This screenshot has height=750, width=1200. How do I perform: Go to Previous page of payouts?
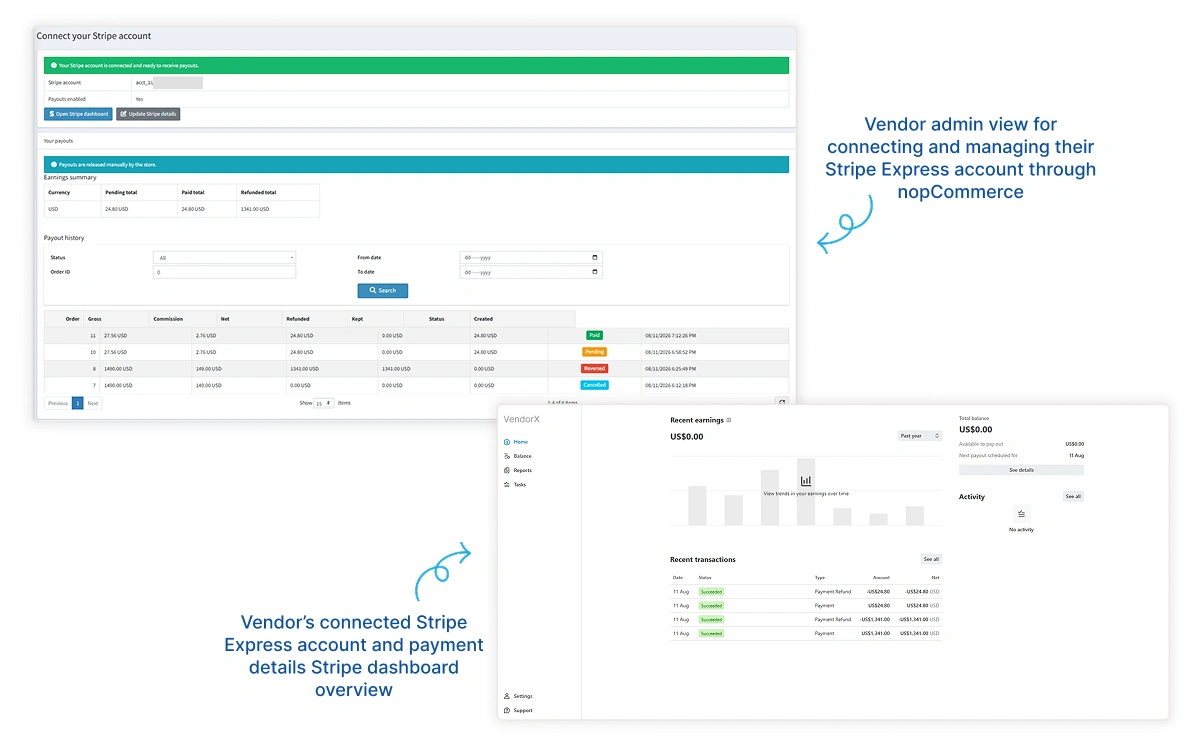[58, 403]
